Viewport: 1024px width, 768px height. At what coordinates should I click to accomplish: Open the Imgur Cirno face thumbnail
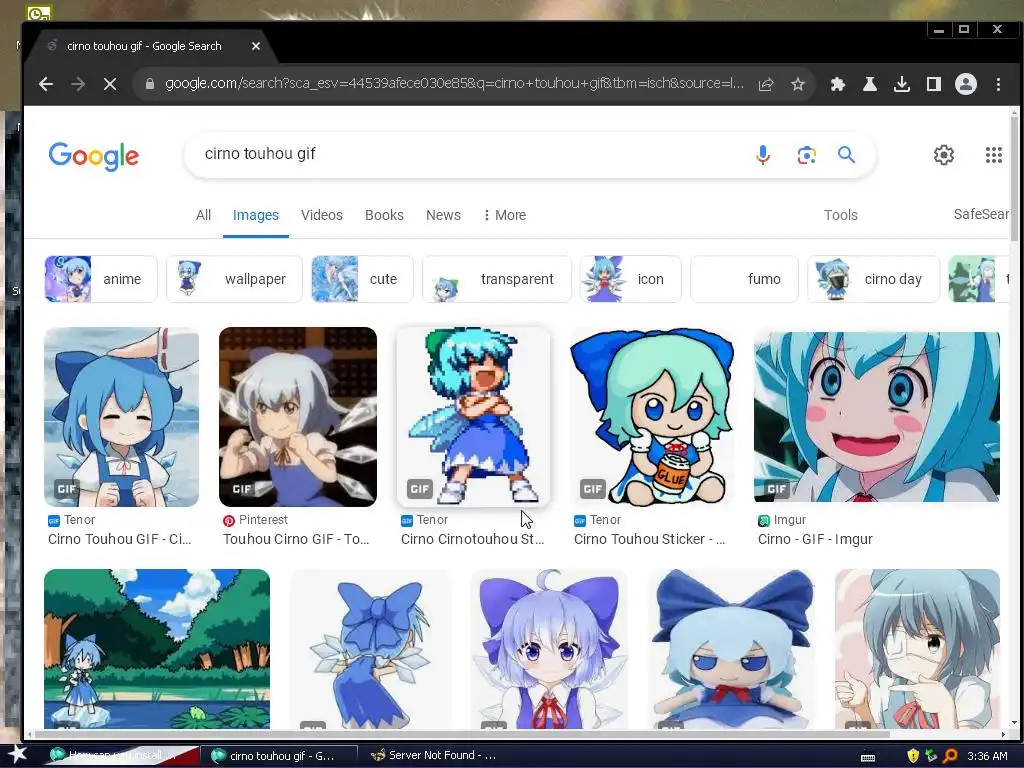tap(876, 417)
